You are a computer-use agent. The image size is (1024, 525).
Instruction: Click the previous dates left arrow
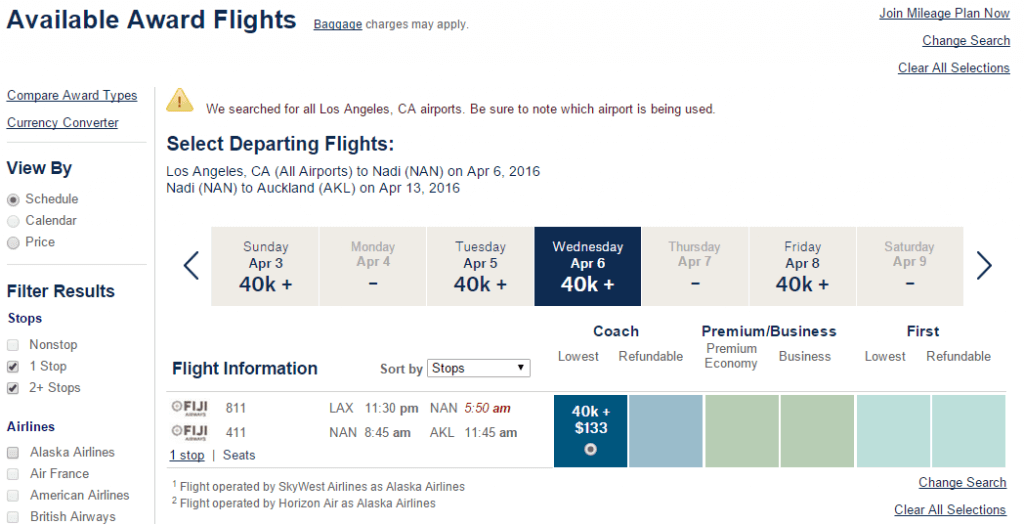coord(191,266)
